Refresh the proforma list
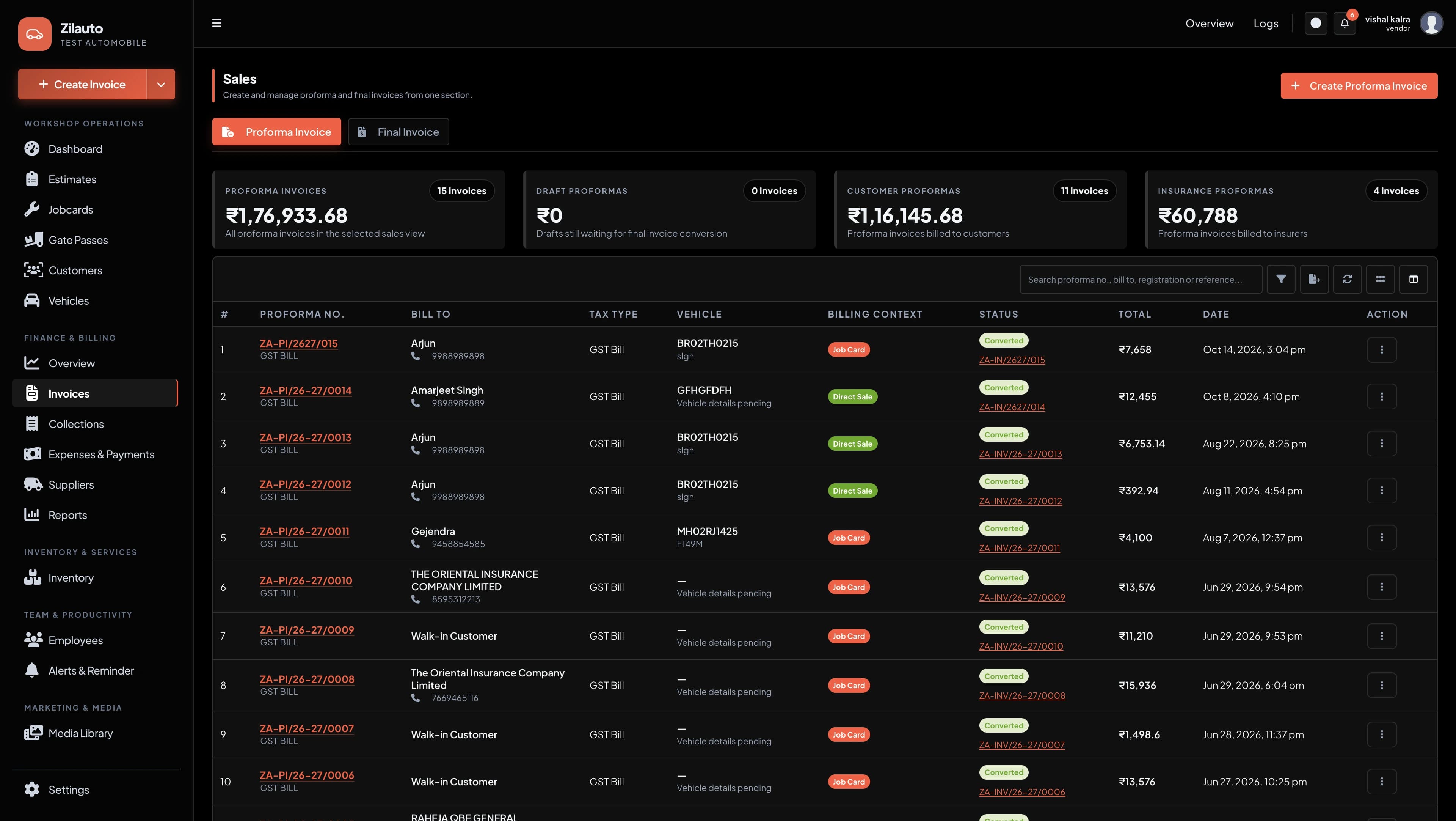Viewport: 1456px width, 821px height. point(1347,279)
